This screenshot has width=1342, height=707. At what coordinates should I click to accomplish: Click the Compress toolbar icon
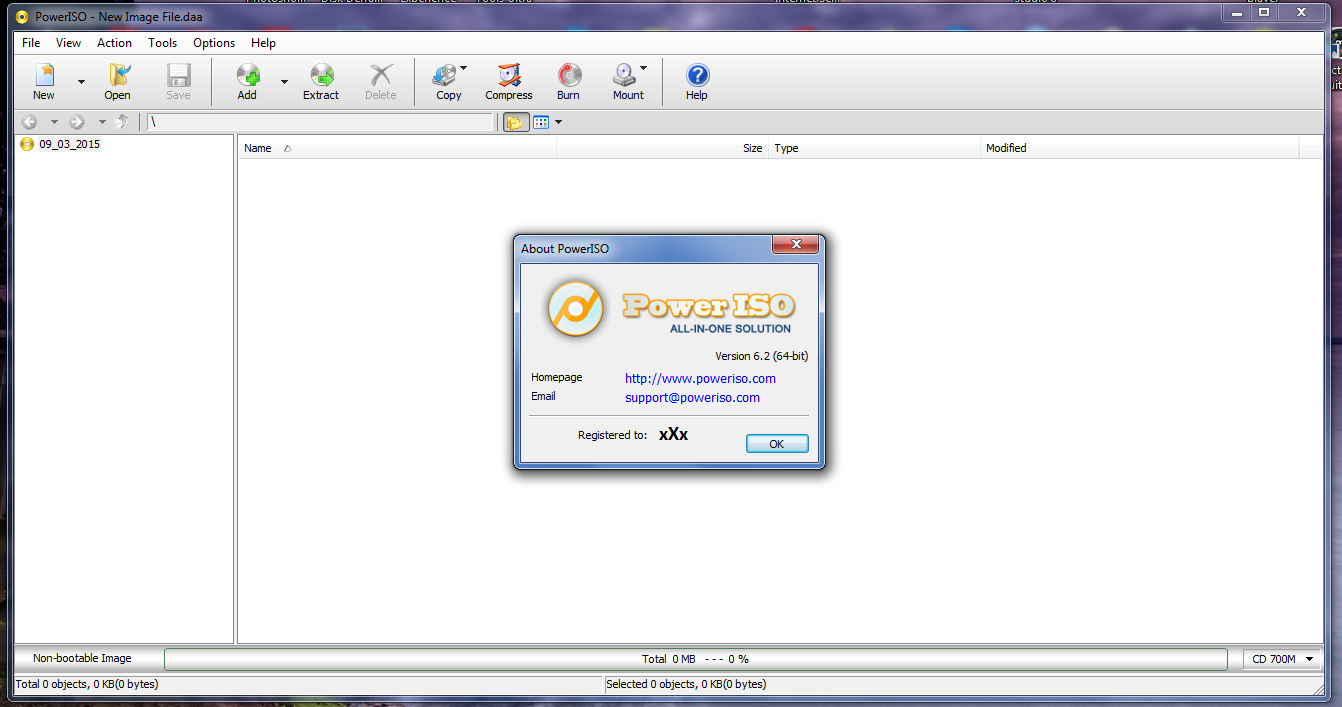coord(509,81)
